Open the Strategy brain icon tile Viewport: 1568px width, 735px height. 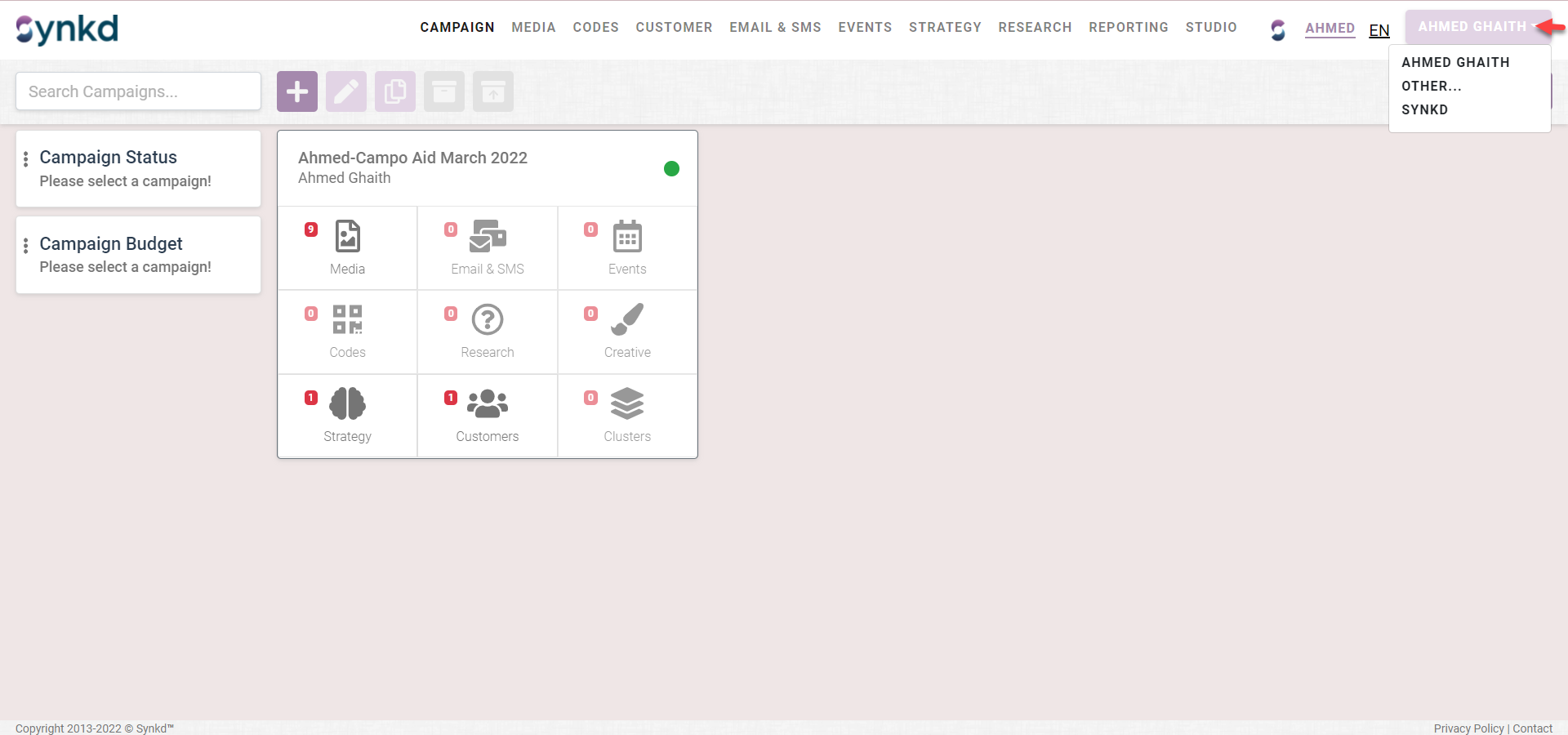click(347, 415)
